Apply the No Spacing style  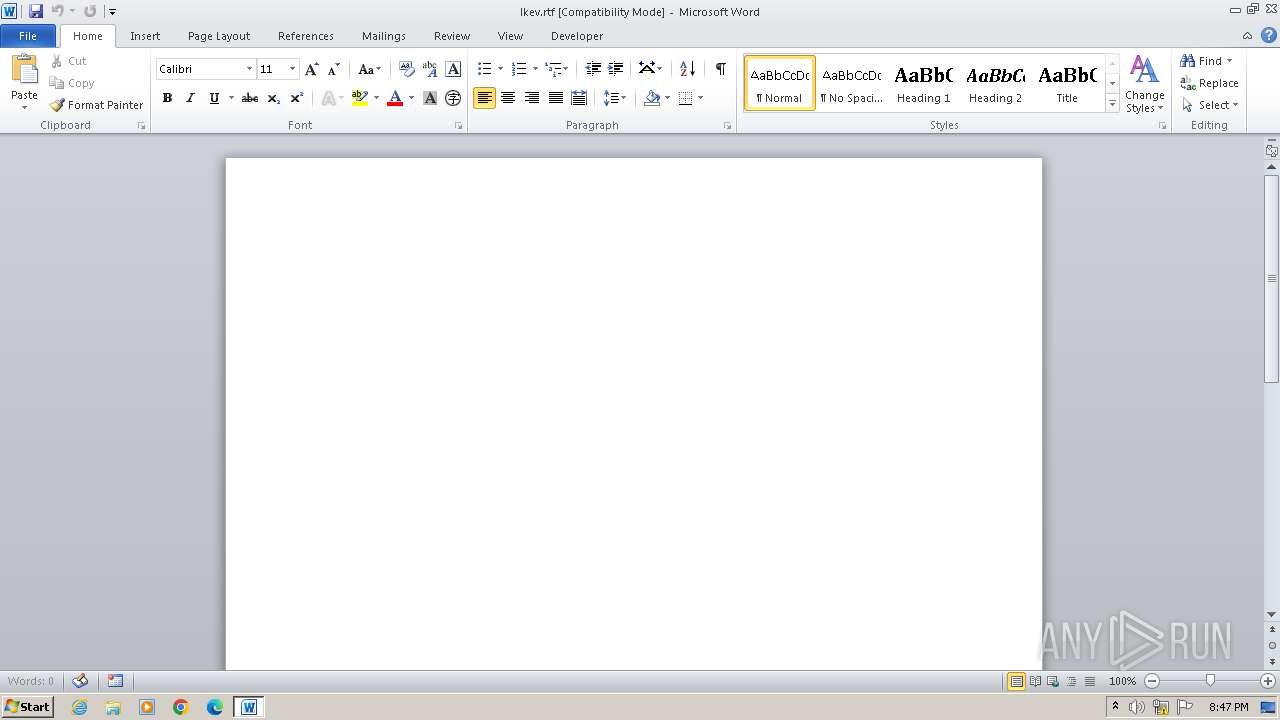851,83
